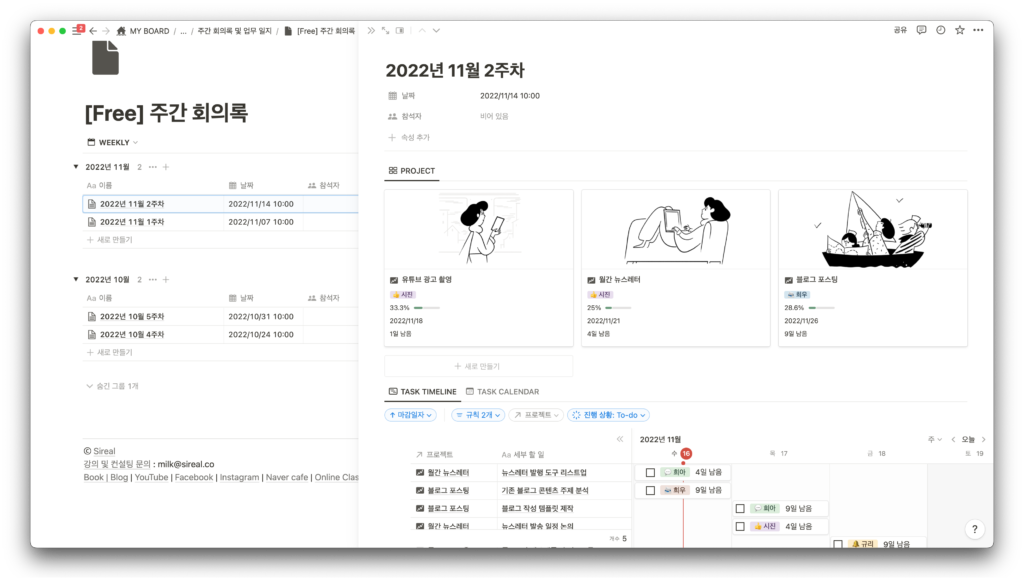The height and width of the screenshot is (588, 1024).
Task: Open the comments icon in top bar
Action: 921,30
